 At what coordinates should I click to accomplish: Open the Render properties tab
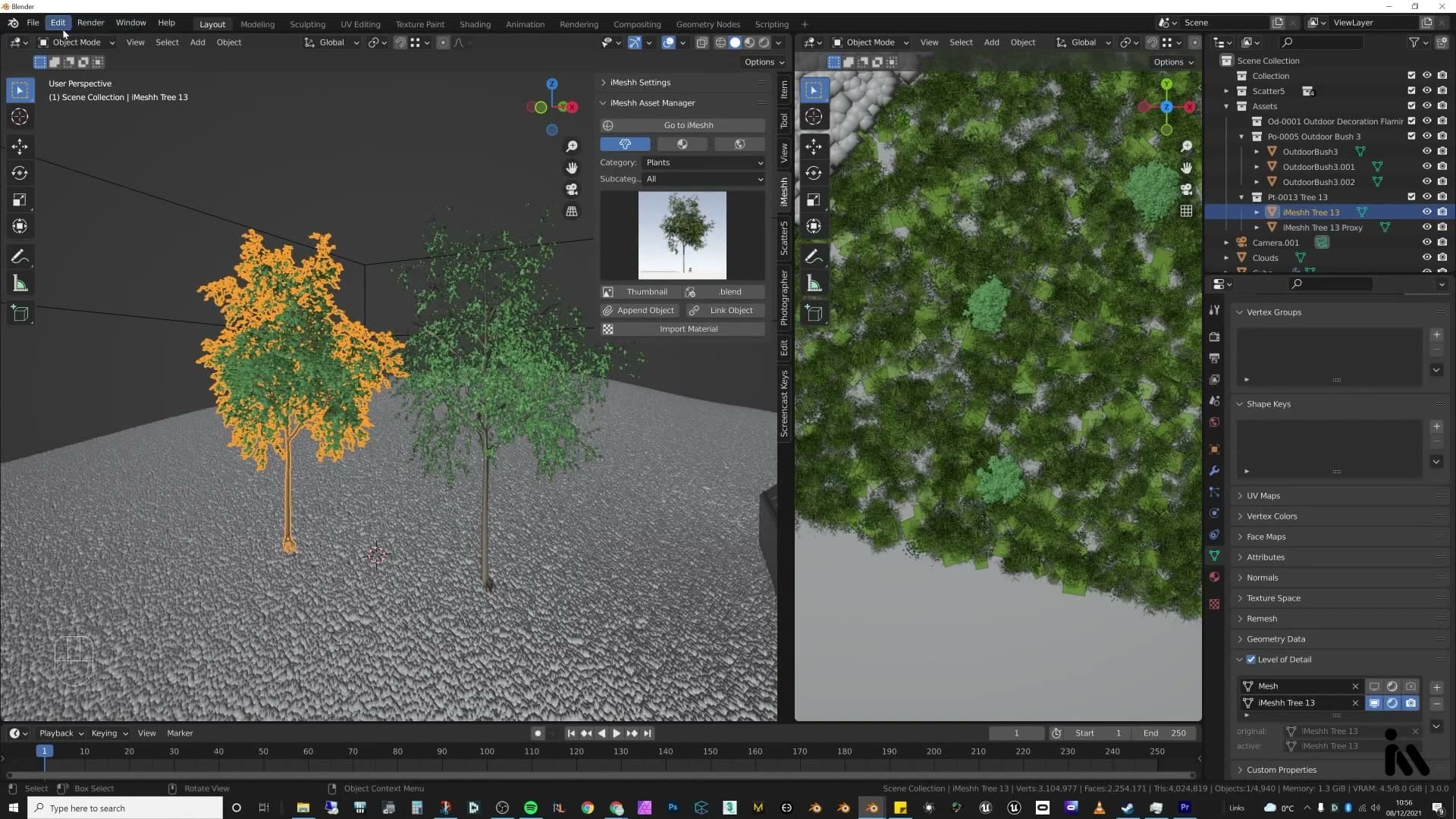click(1214, 336)
